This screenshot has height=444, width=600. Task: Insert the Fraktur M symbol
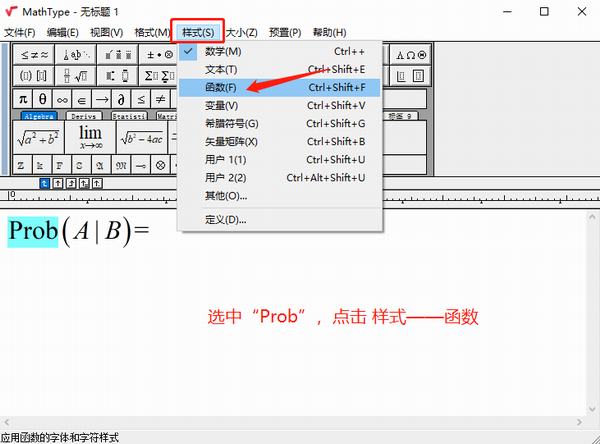pyautogui.click(x=121, y=165)
